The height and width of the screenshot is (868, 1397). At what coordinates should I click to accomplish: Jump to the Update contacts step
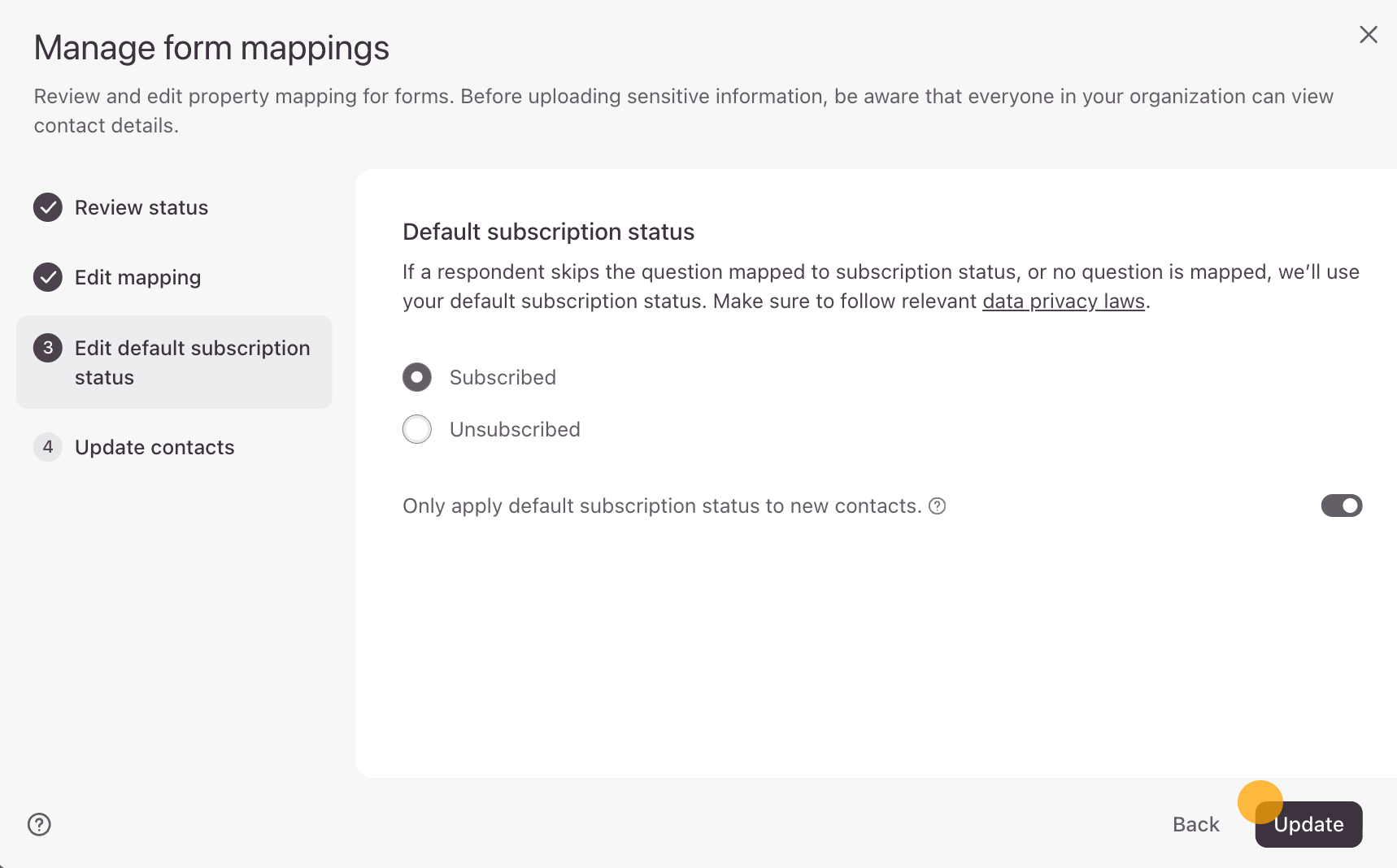pos(154,447)
